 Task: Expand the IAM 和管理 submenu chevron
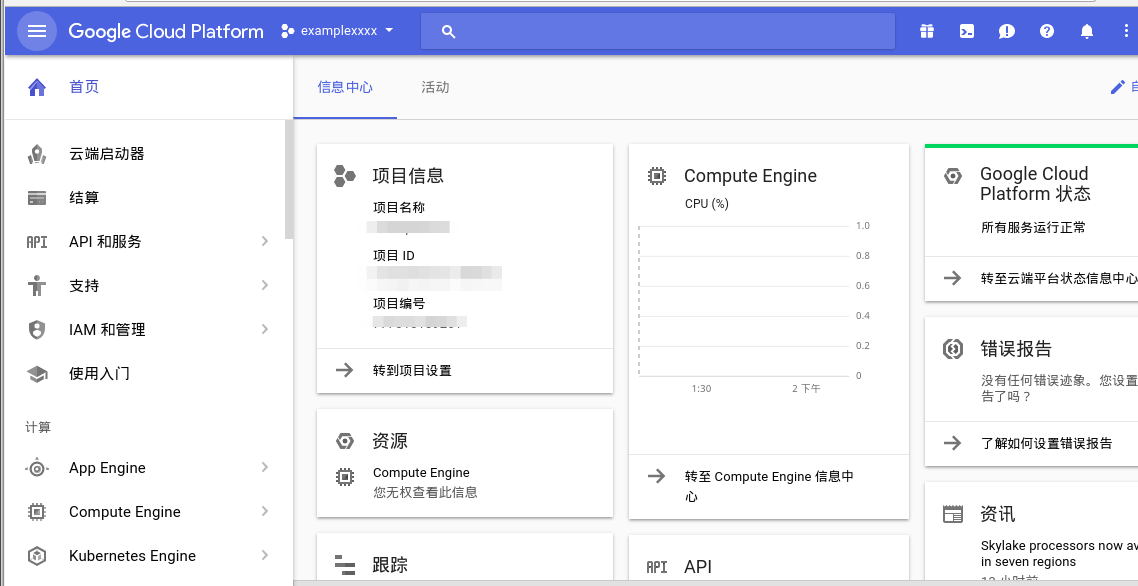(x=265, y=329)
